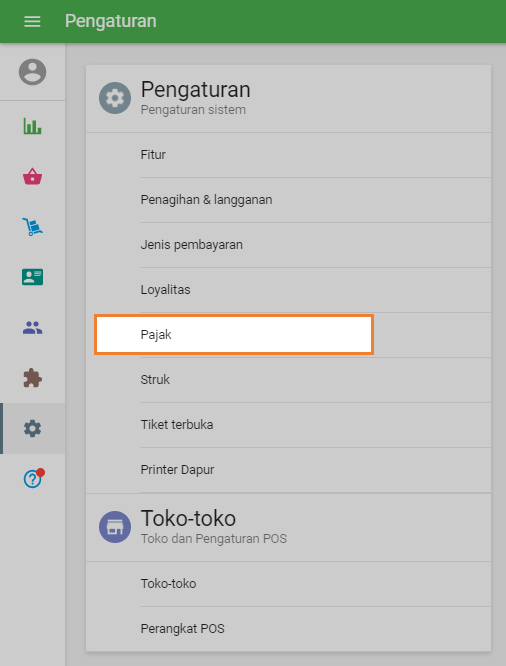Go to Perangkat POS settings

pos(288,629)
